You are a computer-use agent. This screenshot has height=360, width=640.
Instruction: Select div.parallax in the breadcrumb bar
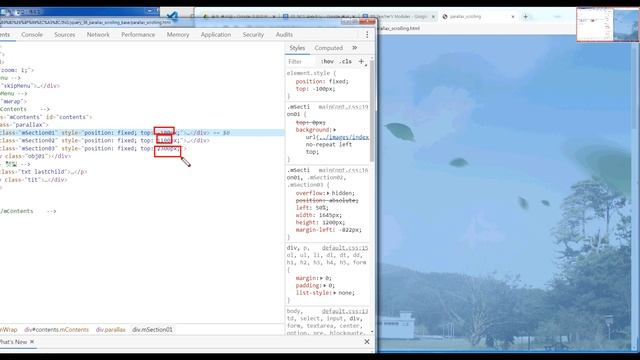point(111,329)
